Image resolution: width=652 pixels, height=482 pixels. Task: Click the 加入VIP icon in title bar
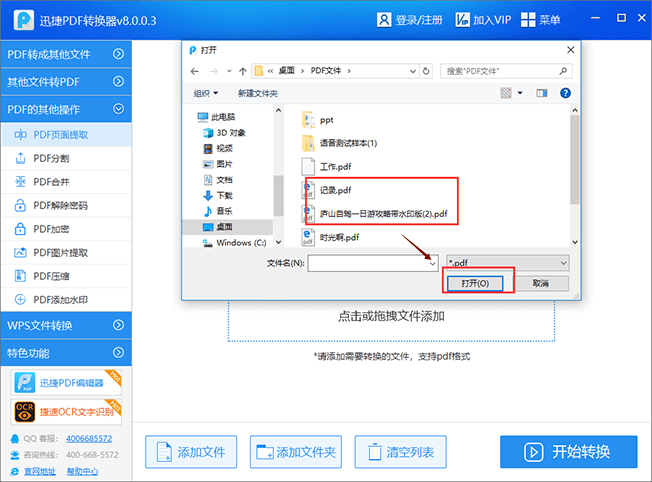click(x=463, y=20)
